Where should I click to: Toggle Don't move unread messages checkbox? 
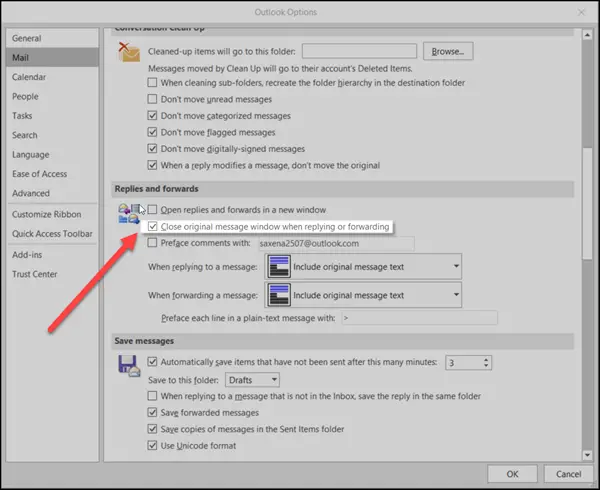pos(152,99)
